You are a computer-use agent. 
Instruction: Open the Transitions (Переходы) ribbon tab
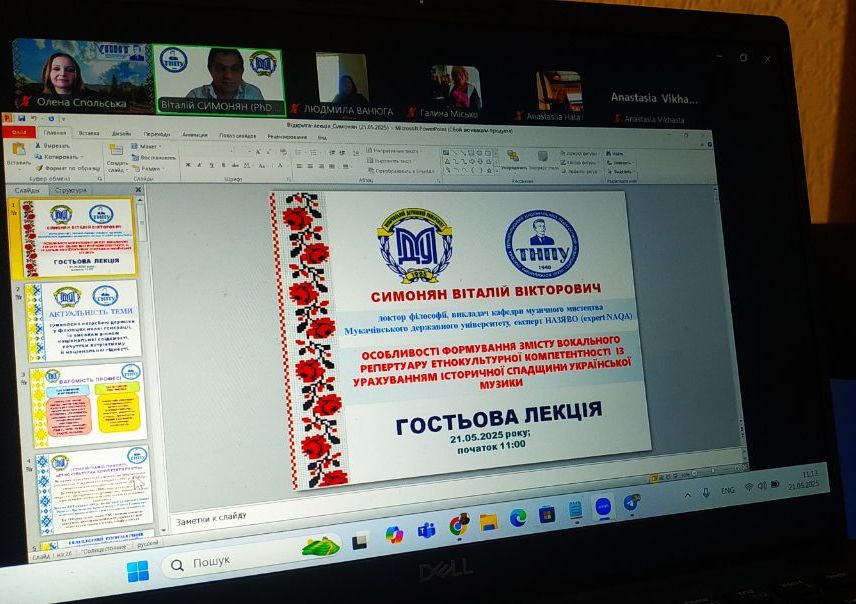[x=157, y=134]
